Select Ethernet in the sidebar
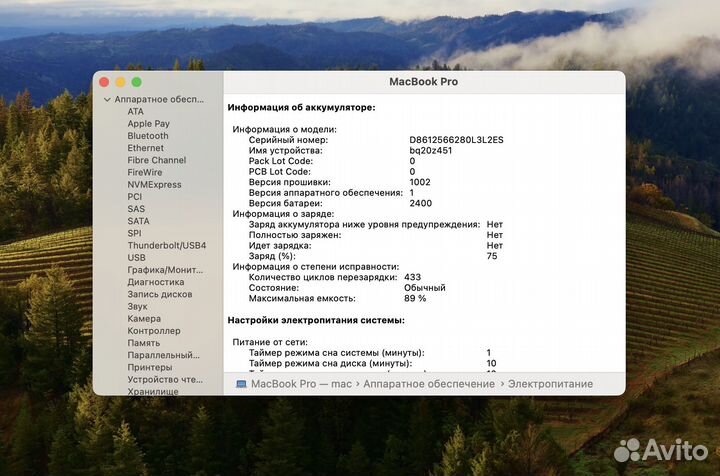The height and width of the screenshot is (476, 720). tap(145, 148)
